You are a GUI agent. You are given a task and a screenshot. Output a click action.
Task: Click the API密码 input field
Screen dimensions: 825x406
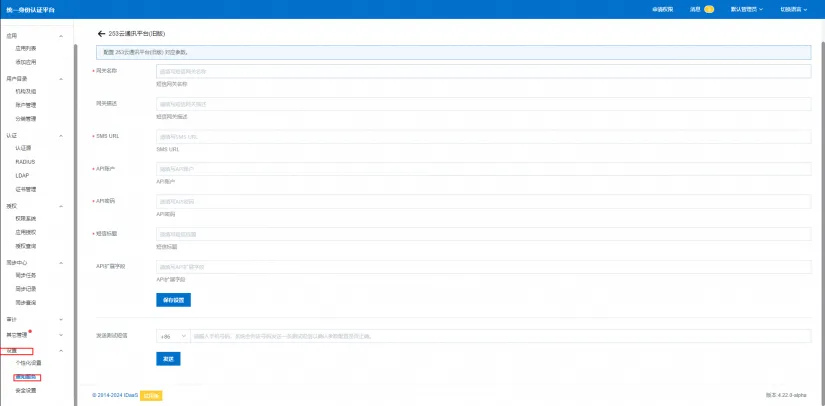(483, 202)
